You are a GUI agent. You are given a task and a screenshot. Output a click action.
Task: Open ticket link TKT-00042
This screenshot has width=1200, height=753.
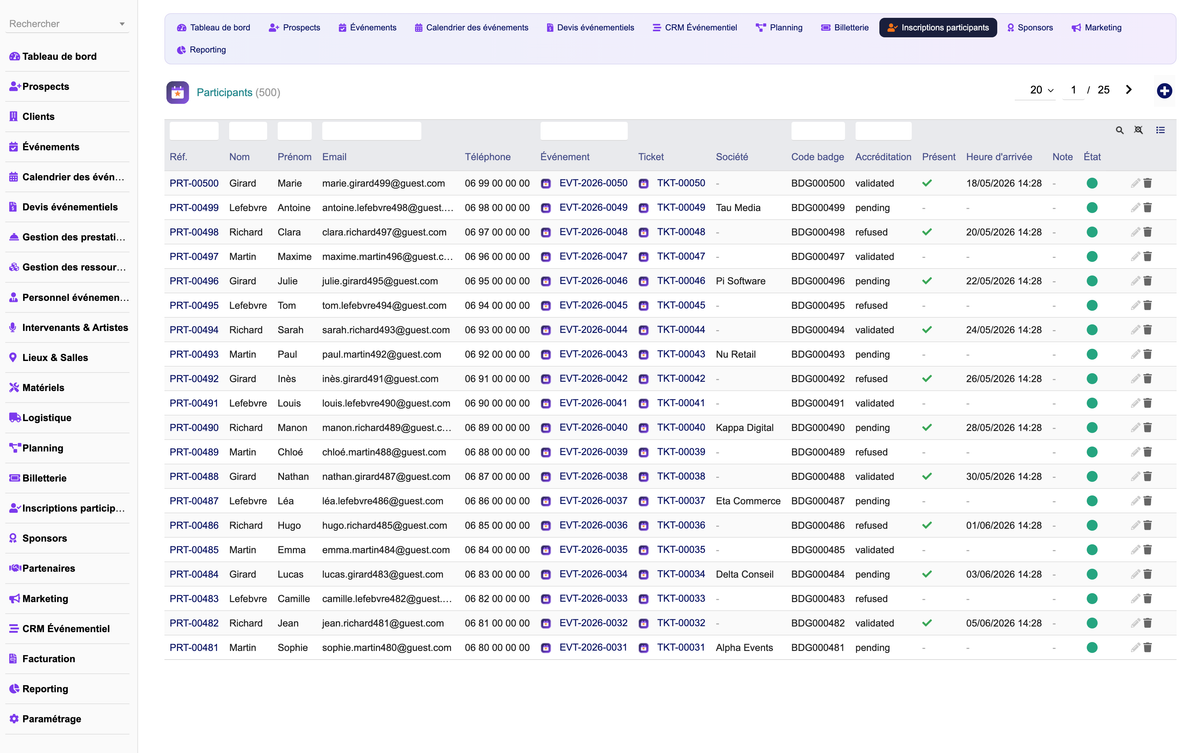681,379
